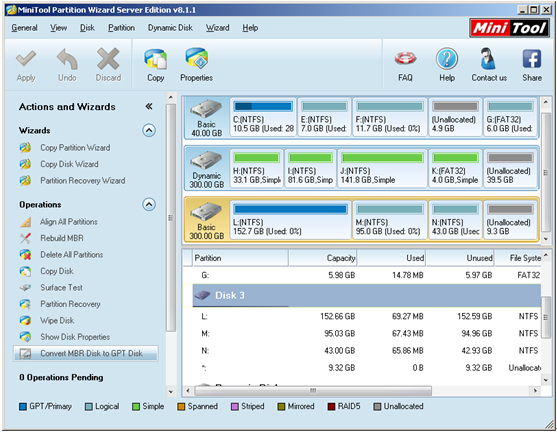Select the J:(NTFS) 141.8 GB volume block
Image resolution: width=557 pixels, height=432 pixels.
pos(382,169)
